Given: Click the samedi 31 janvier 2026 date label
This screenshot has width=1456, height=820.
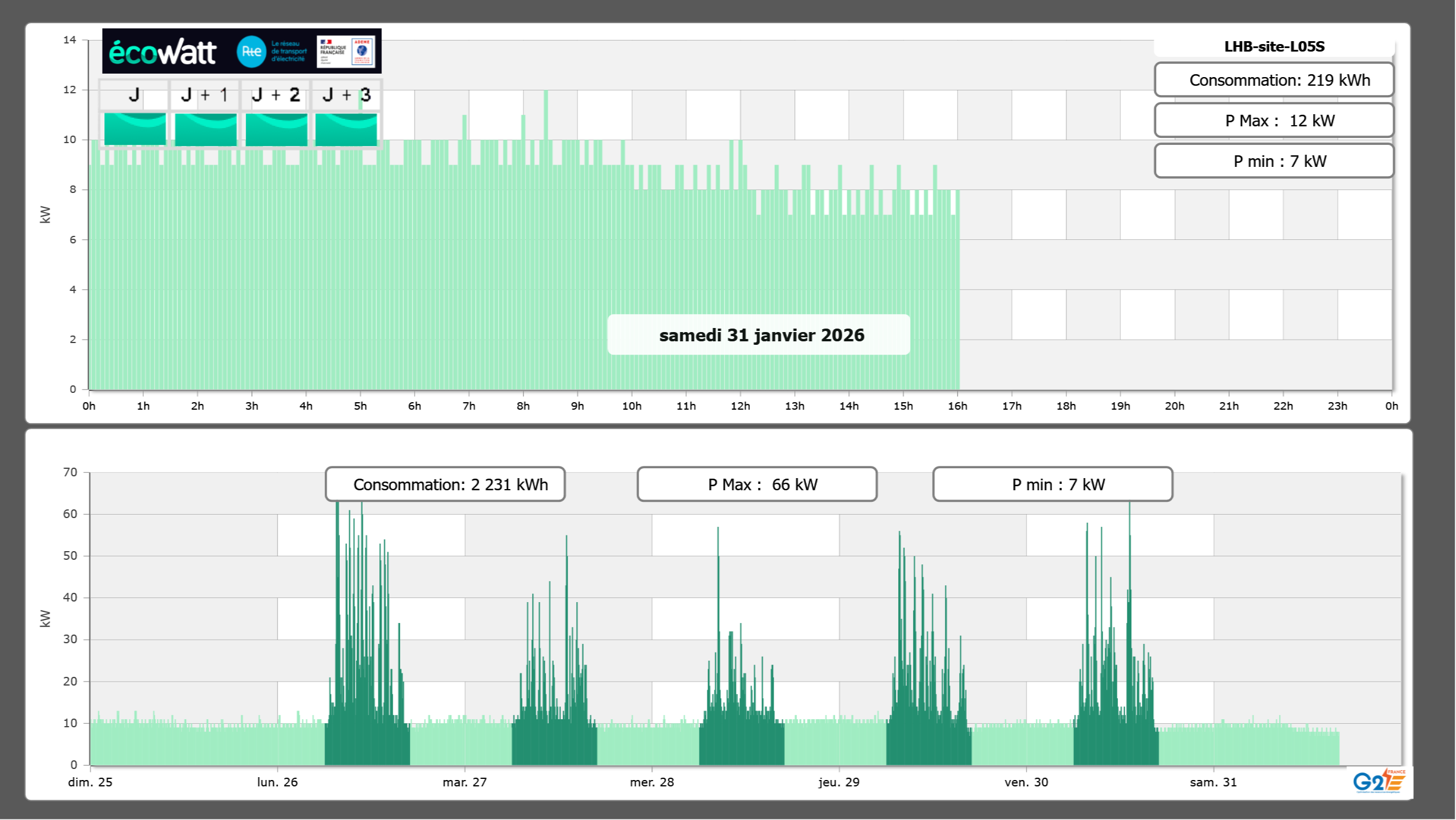Looking at the screenshot, I should pyautogui.click(x=759, y=335).
